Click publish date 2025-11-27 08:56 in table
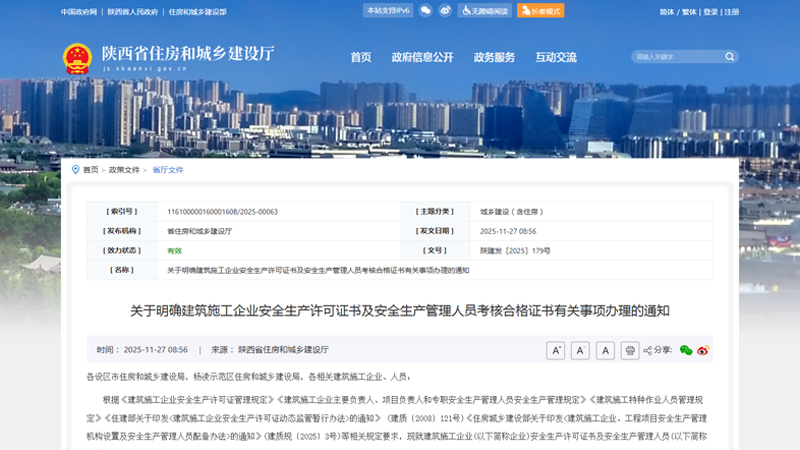This screenshot has width=800, height=450. point(508,231)
